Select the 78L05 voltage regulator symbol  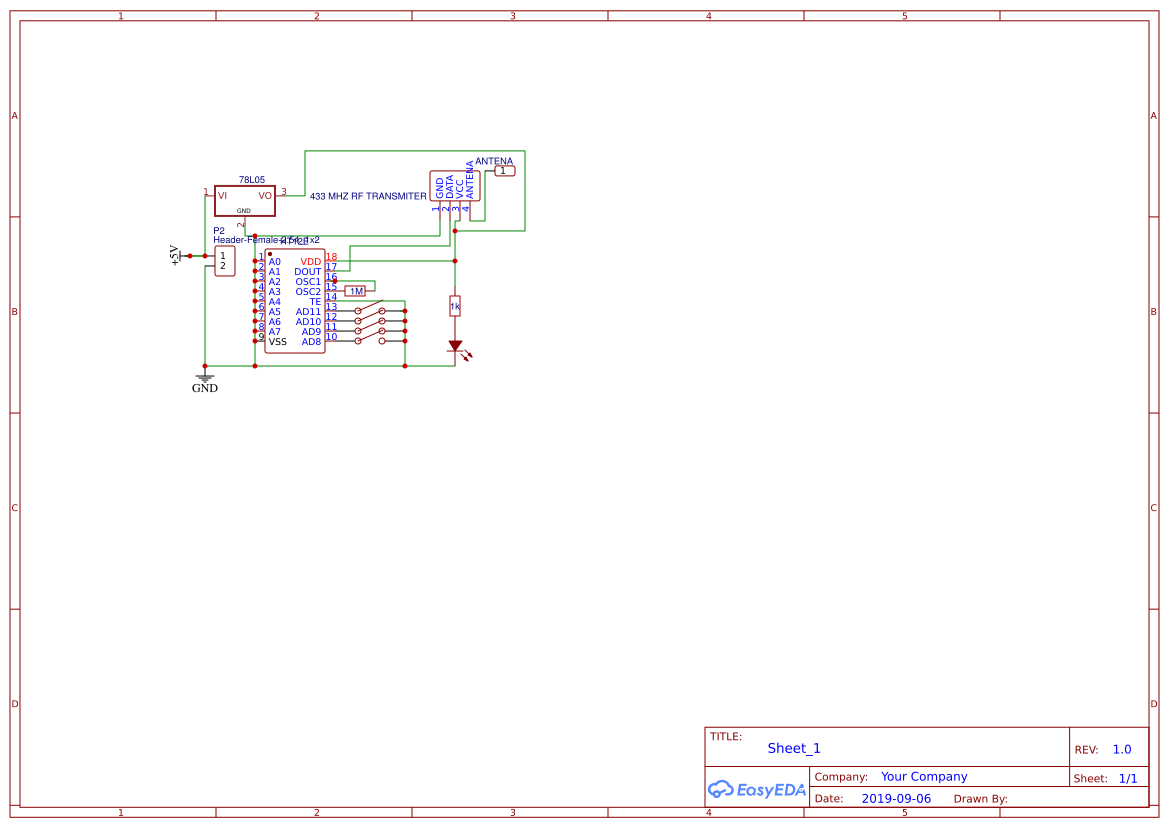(245, 199)
